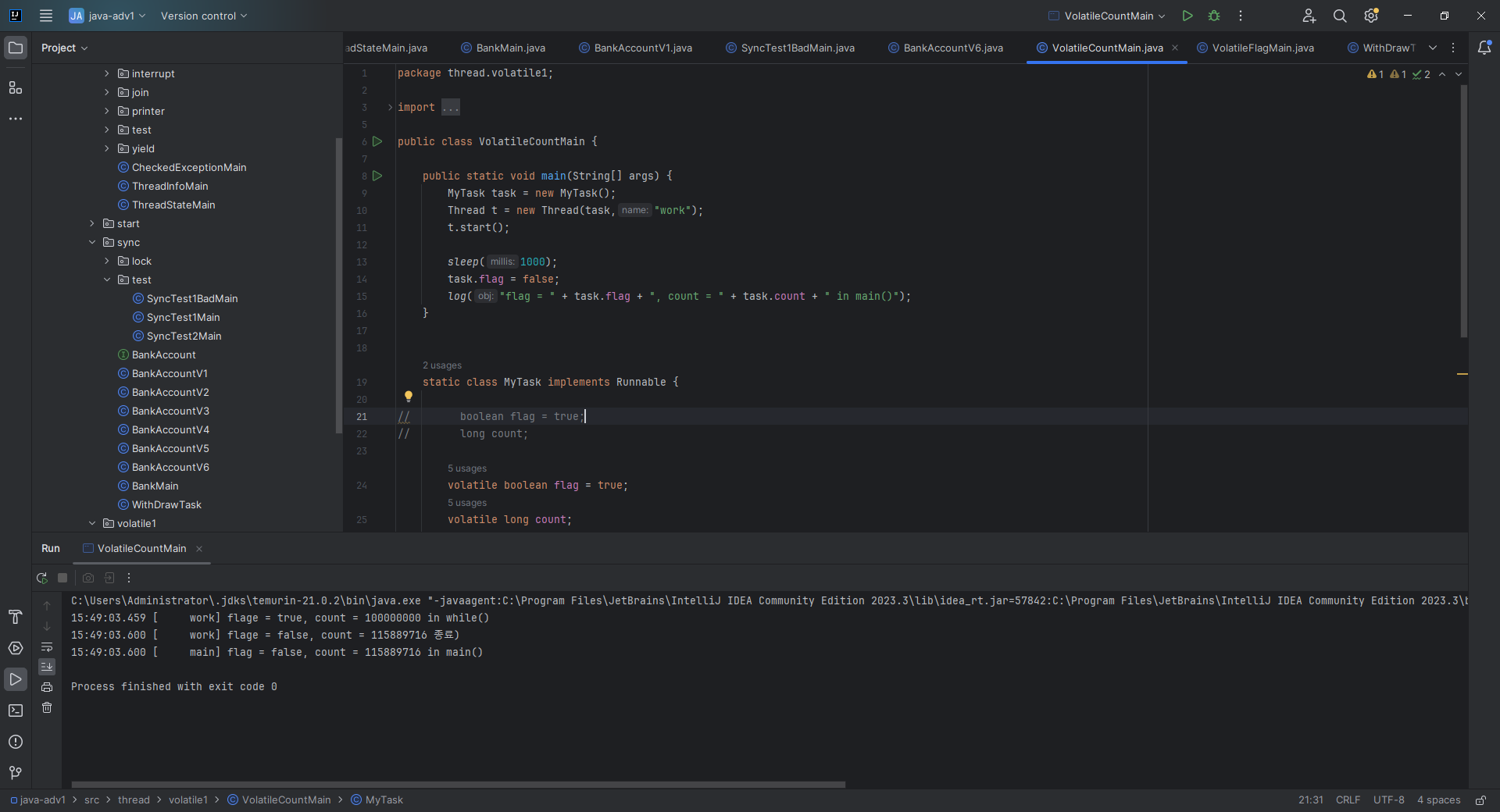The height and width of the screenshot is (812, 1500).
Task: Open the Version control dropdown
Action: click(x=203, y=16)
